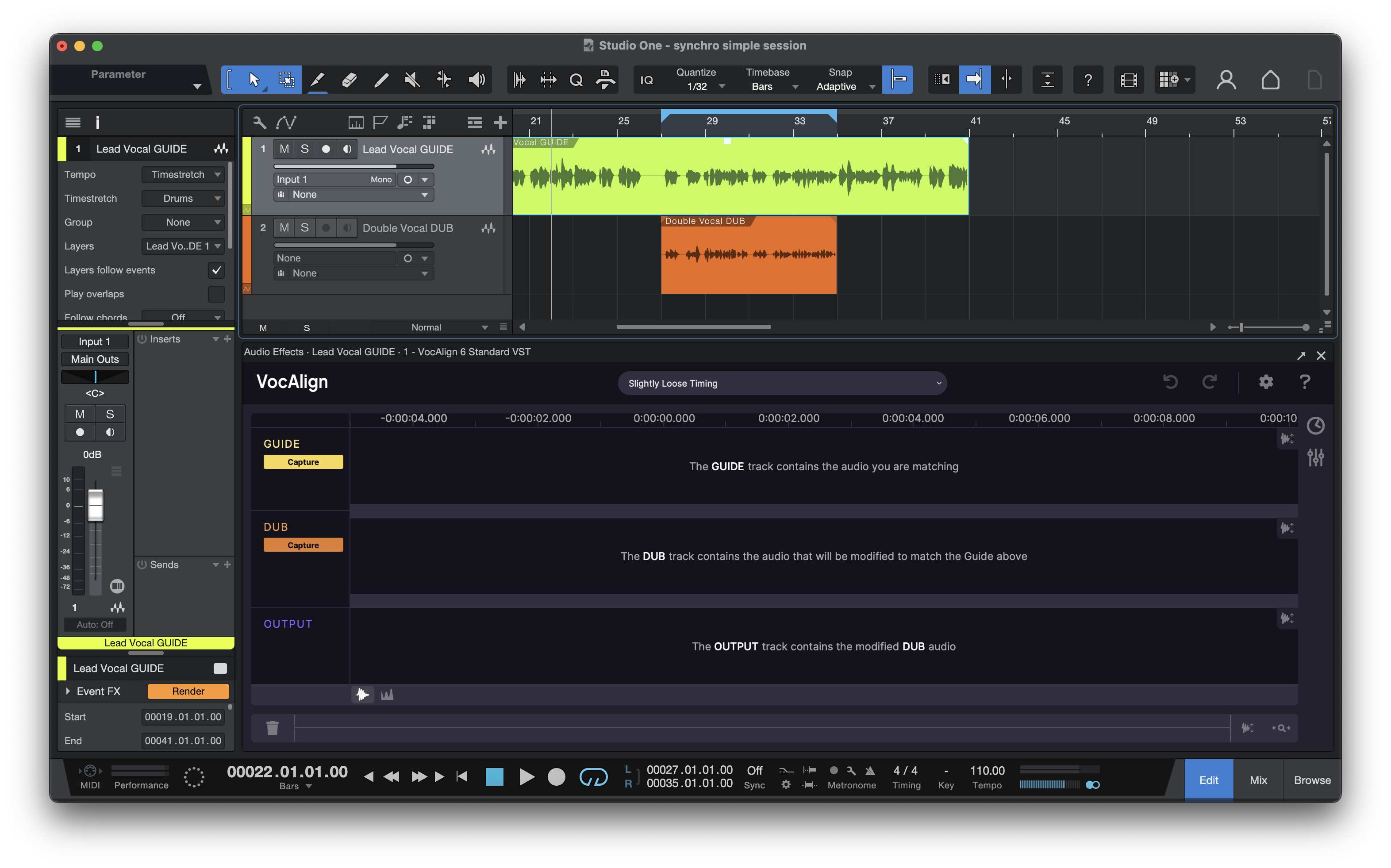Open VocAlign settings via gear icon
This screenshot has height=868, width=1391.
pos(1266,382)
